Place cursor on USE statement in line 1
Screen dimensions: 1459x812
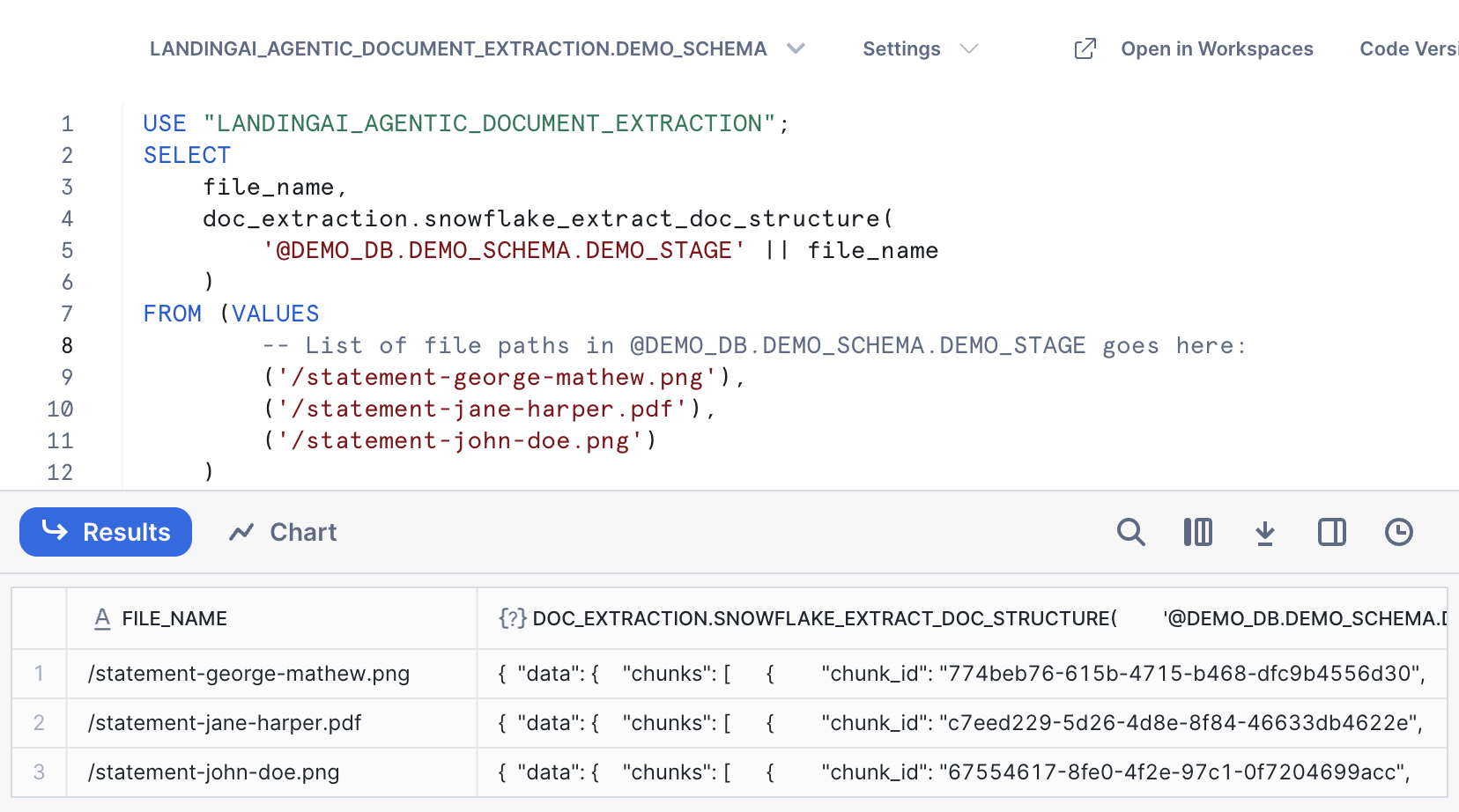point(466,123)
